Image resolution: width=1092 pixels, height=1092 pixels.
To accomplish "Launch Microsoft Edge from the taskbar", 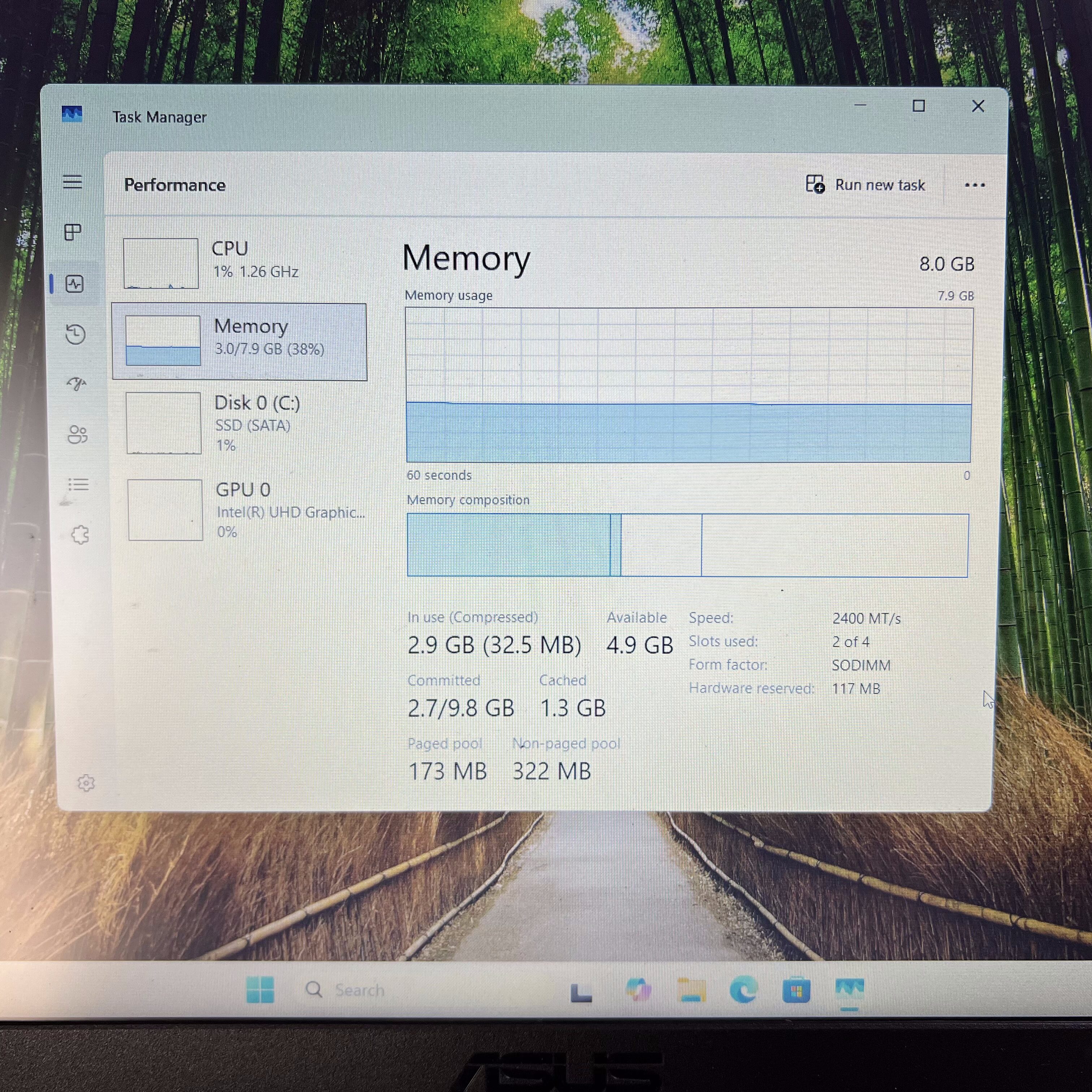I will pyautogui.click(x=743, y=990).
